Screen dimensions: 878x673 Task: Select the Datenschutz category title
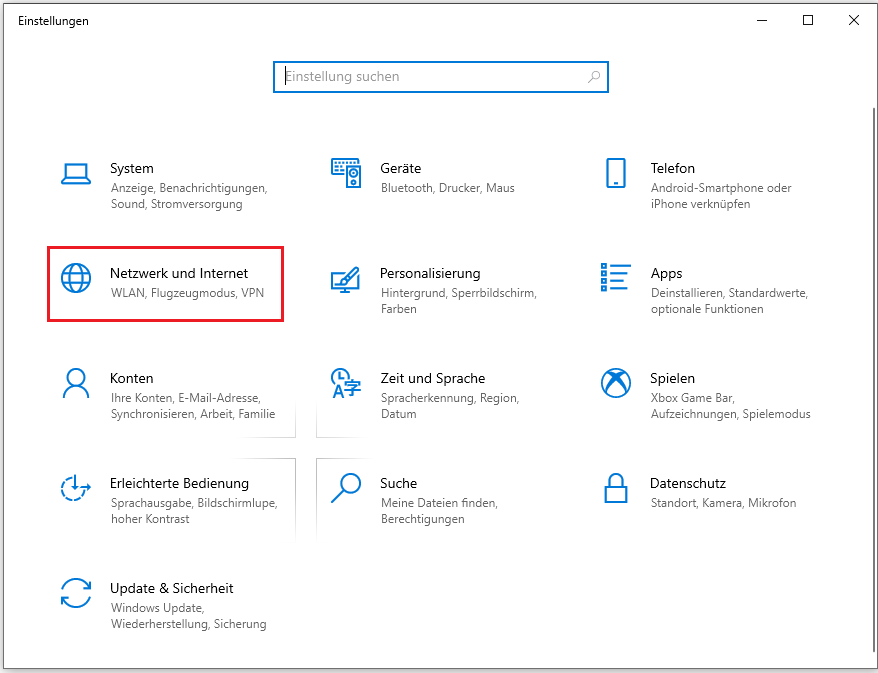click(x=687, y=483)
